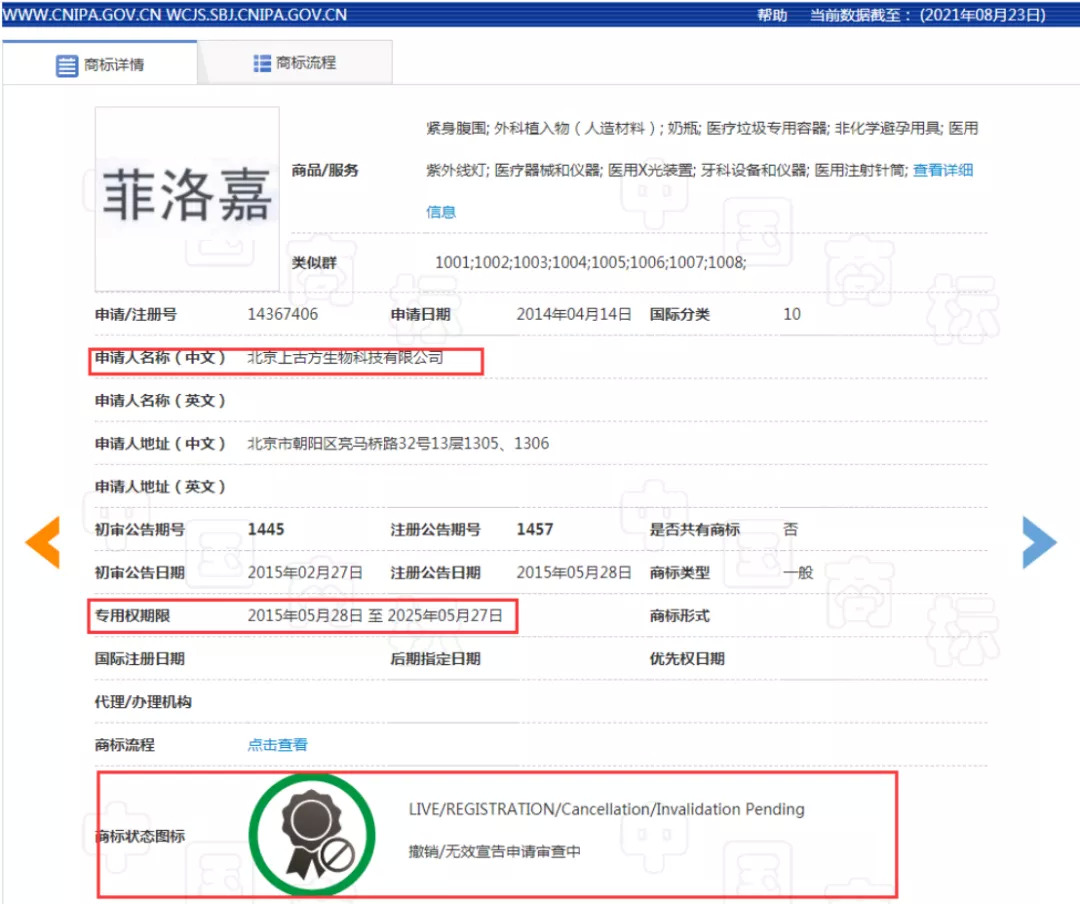
Task: Click the similar group codes starting 1001
Action: point(590,262)
